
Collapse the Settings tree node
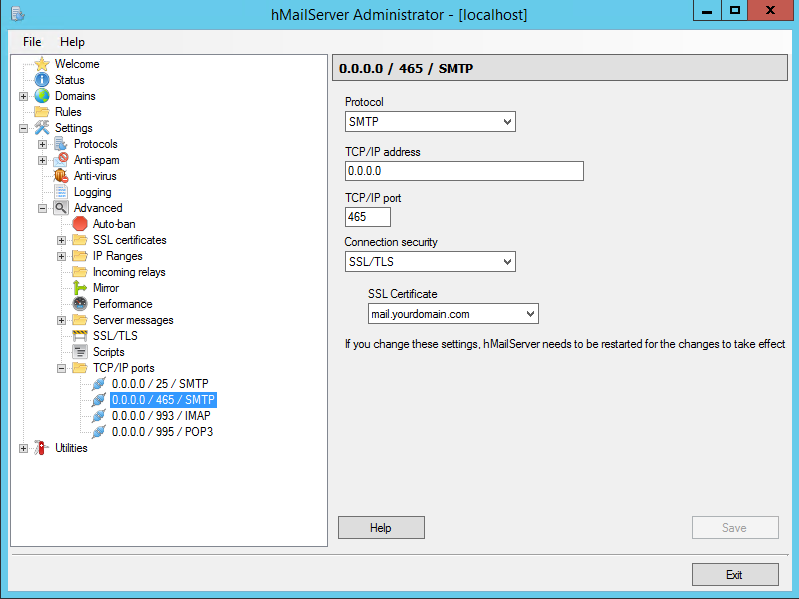(23, 128)
